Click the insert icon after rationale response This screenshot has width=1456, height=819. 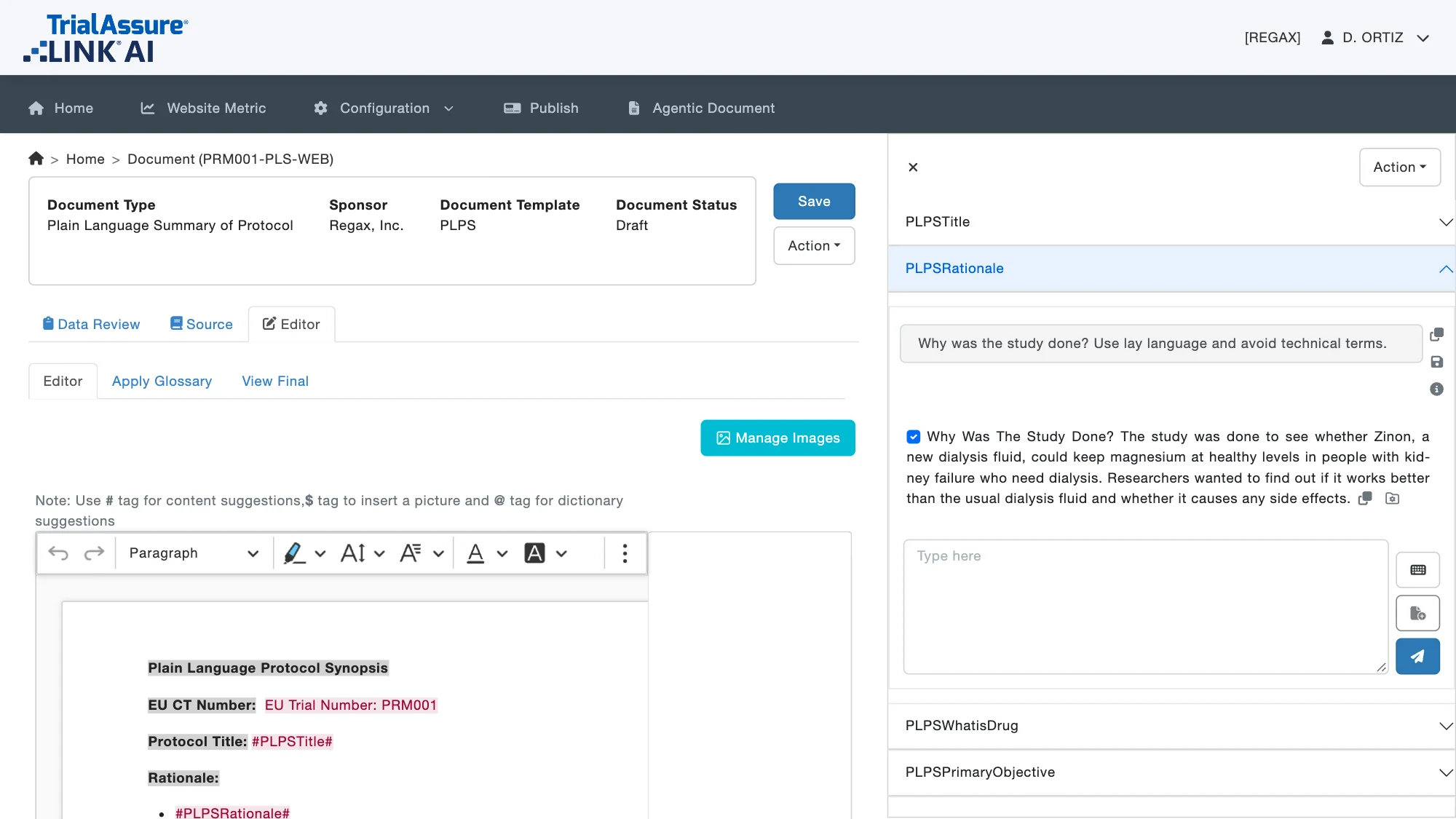point(1392,499)
